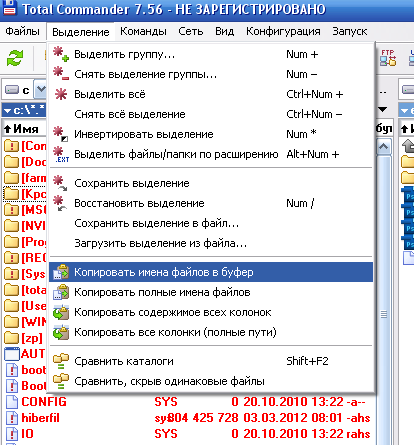Click IO file name text
The height and width of the screenshot is (445, 414).
click(x=27, y=434)
